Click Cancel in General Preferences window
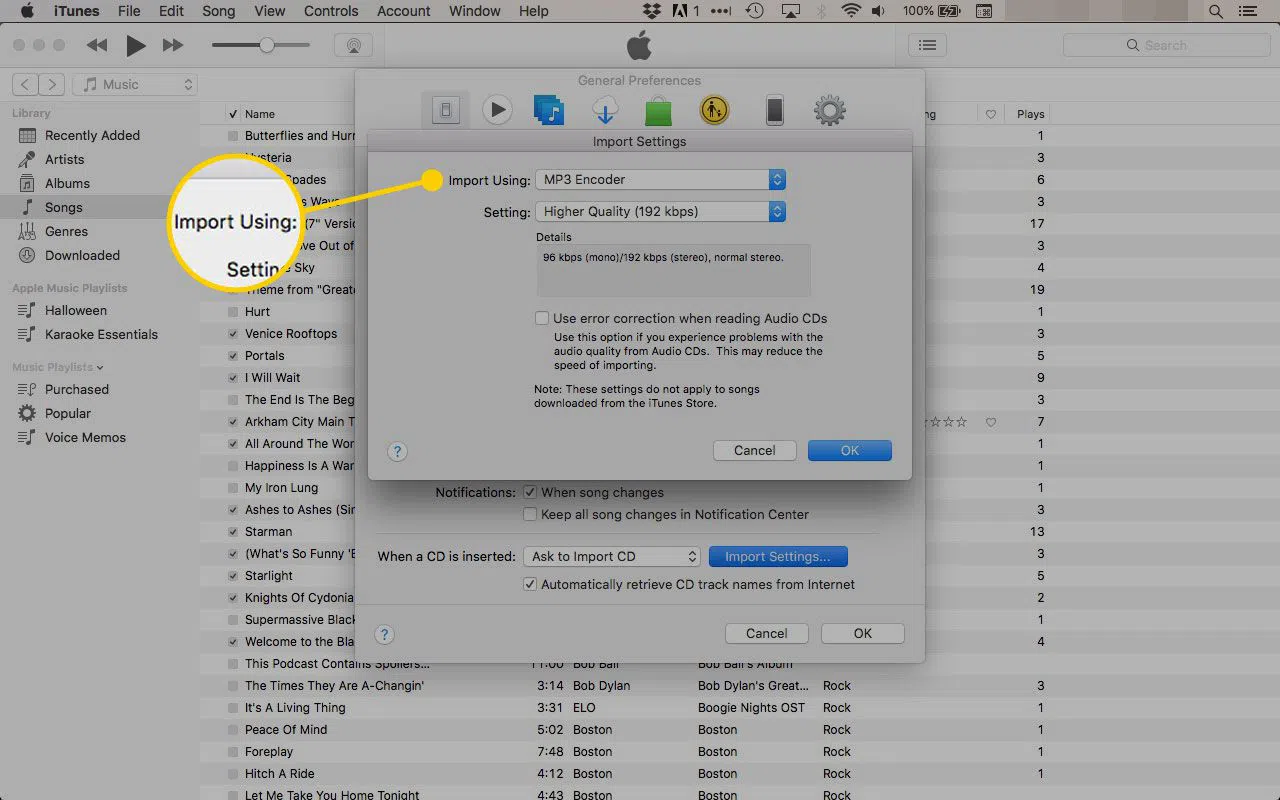 [767, 634]
